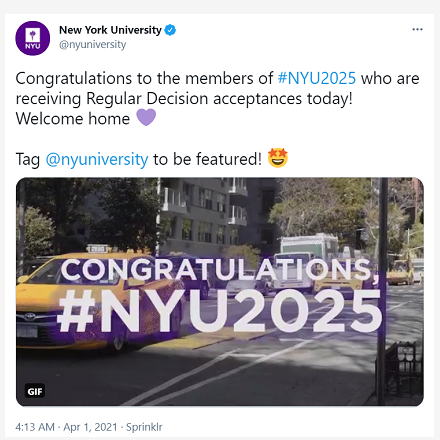This screenshot has height=440, width=440.
Task: Click the blue verified badge
Action: click(170, 30)
